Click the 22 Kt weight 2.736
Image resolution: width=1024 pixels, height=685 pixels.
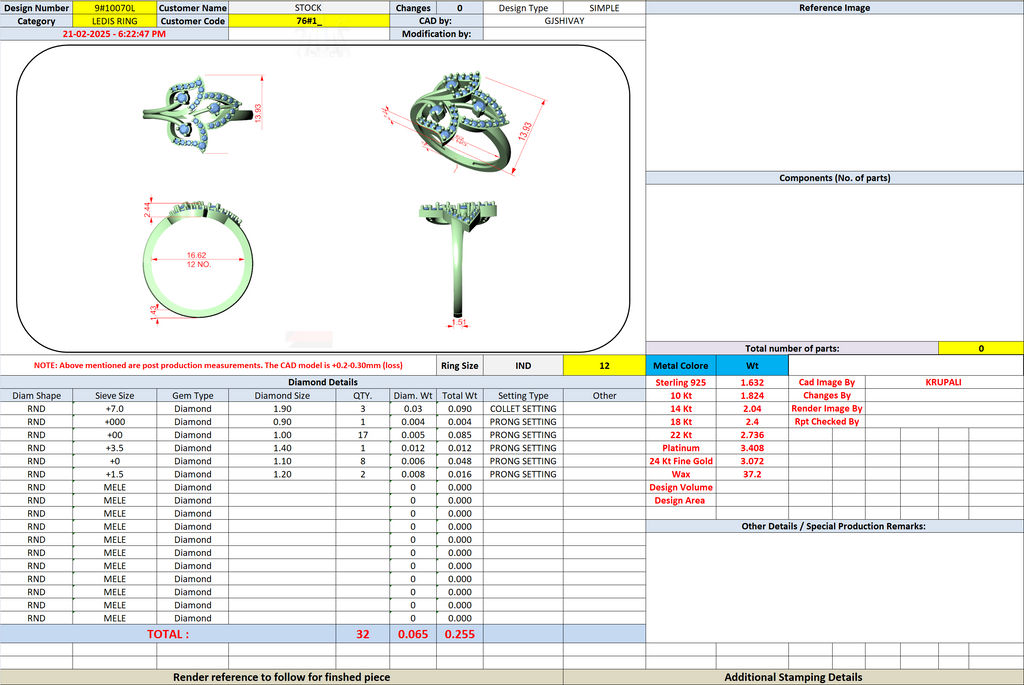(x=752, y=435)
